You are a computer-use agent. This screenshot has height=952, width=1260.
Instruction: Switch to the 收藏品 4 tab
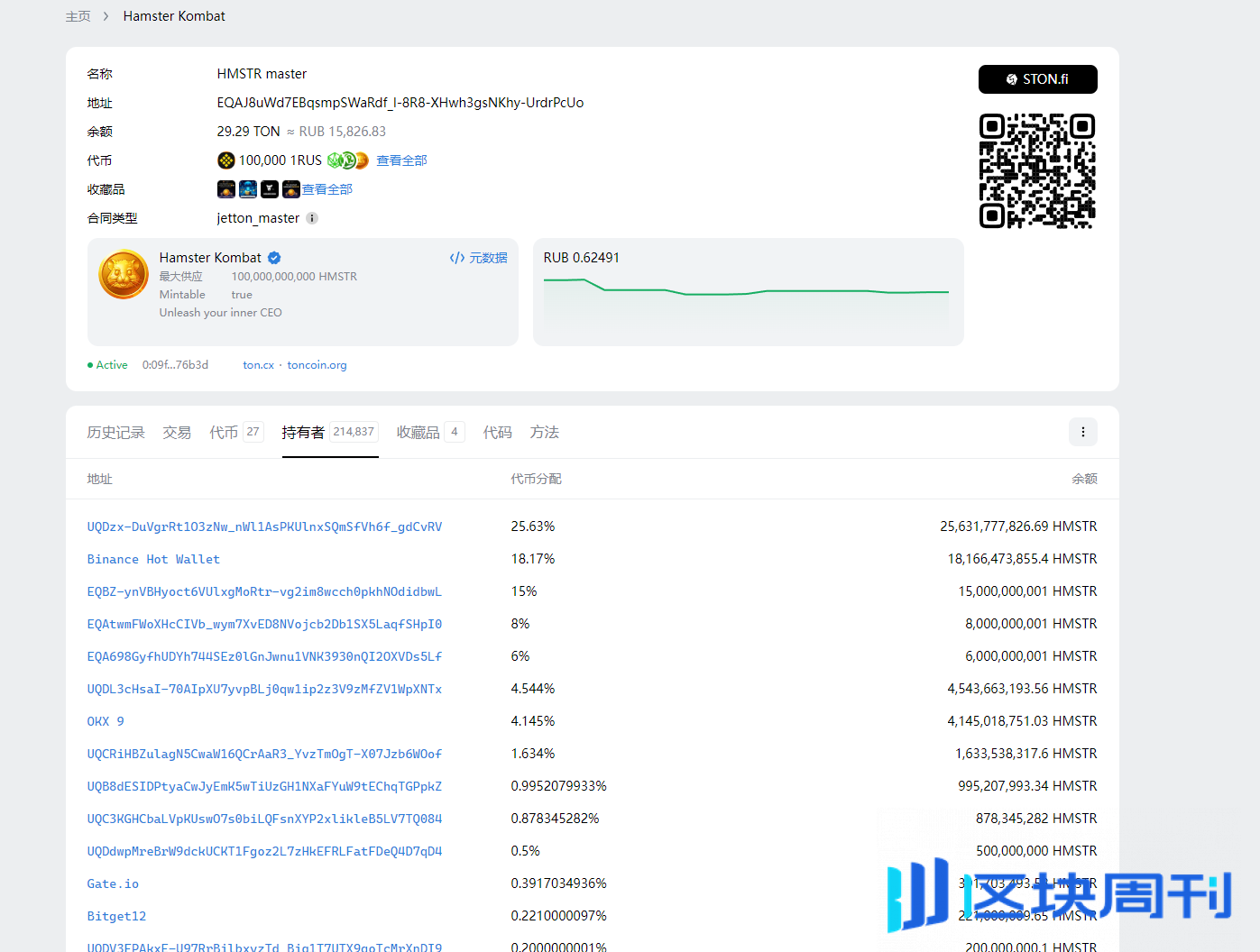431,433
